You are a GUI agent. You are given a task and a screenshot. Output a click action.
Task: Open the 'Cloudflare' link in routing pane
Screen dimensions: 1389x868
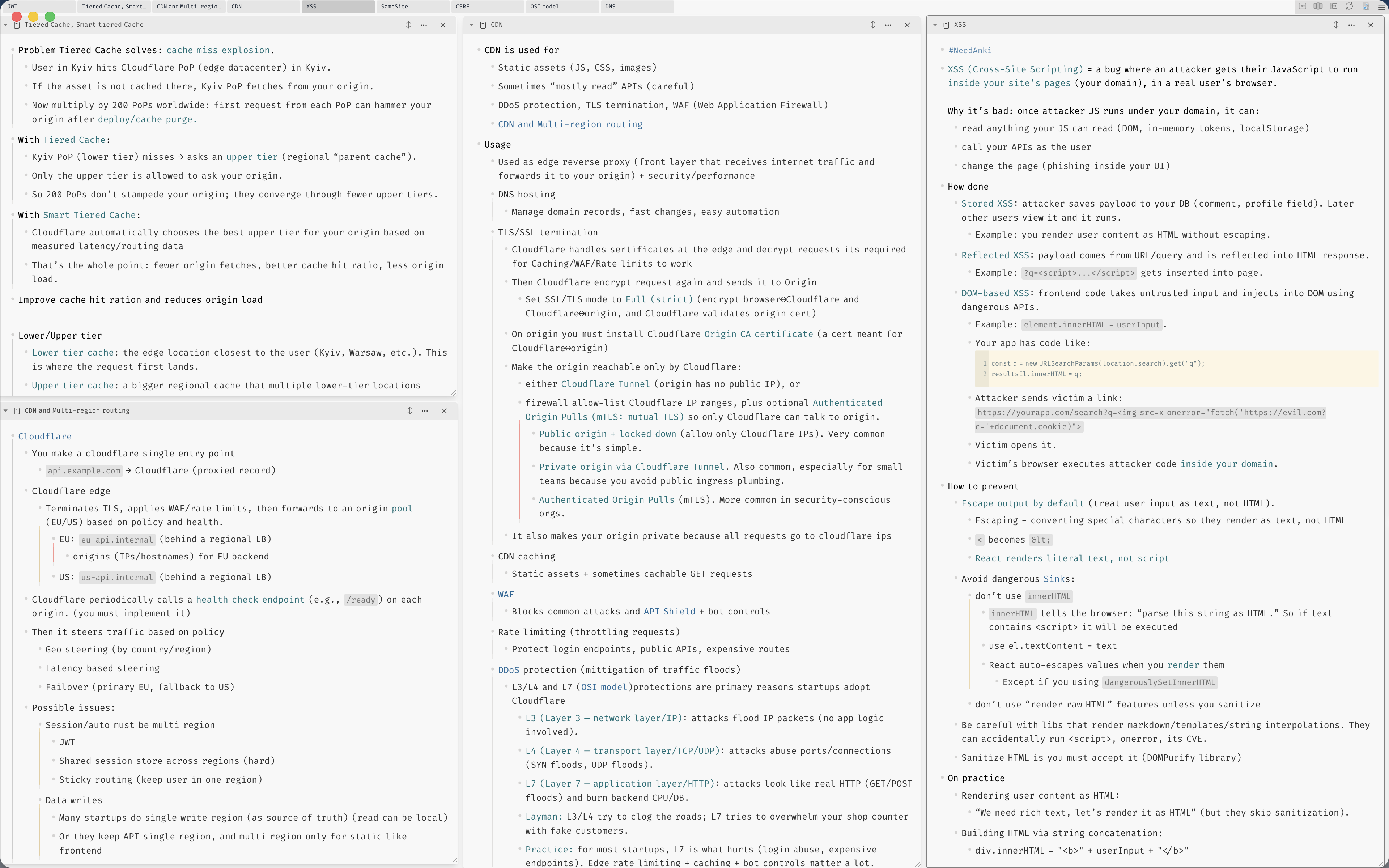pos(45,437)
